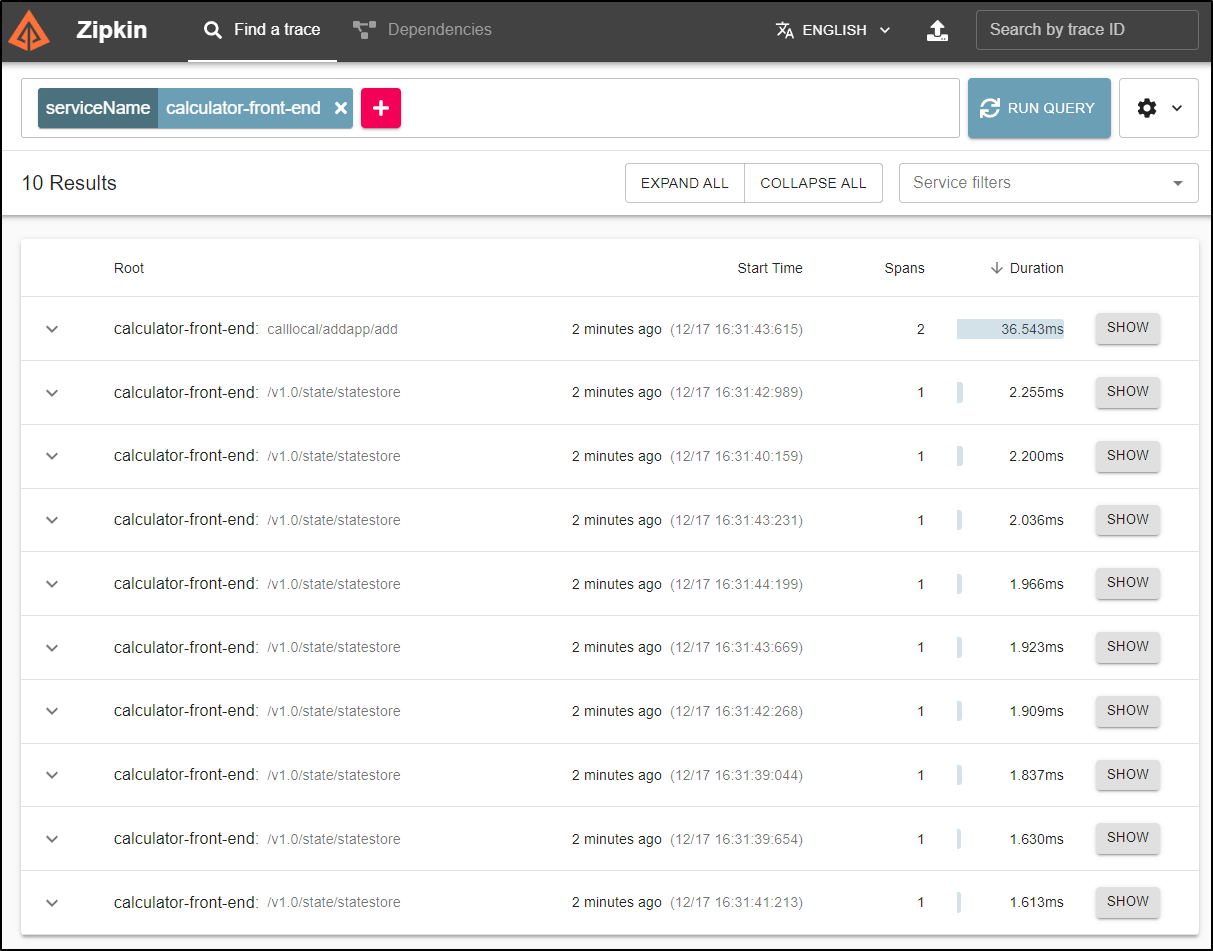Click the Start Time column header
The height and width of the screenshot is (951, 1213).
point(770,268)
